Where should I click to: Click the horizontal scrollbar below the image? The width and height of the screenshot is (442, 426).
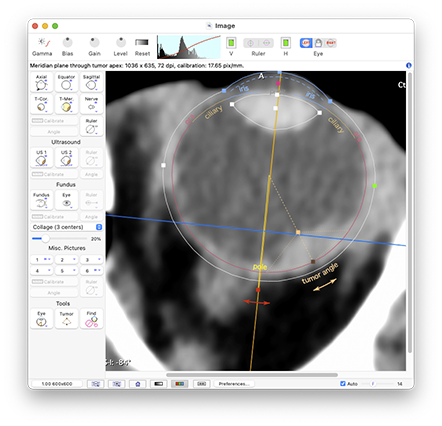252,375
